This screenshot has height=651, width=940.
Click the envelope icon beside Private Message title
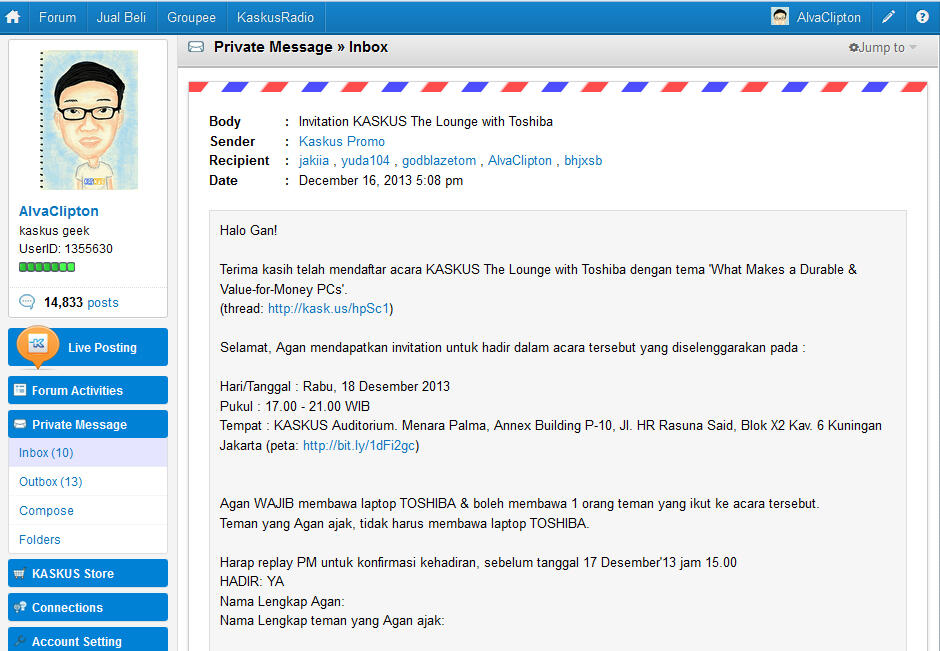(x=196, y=47)
